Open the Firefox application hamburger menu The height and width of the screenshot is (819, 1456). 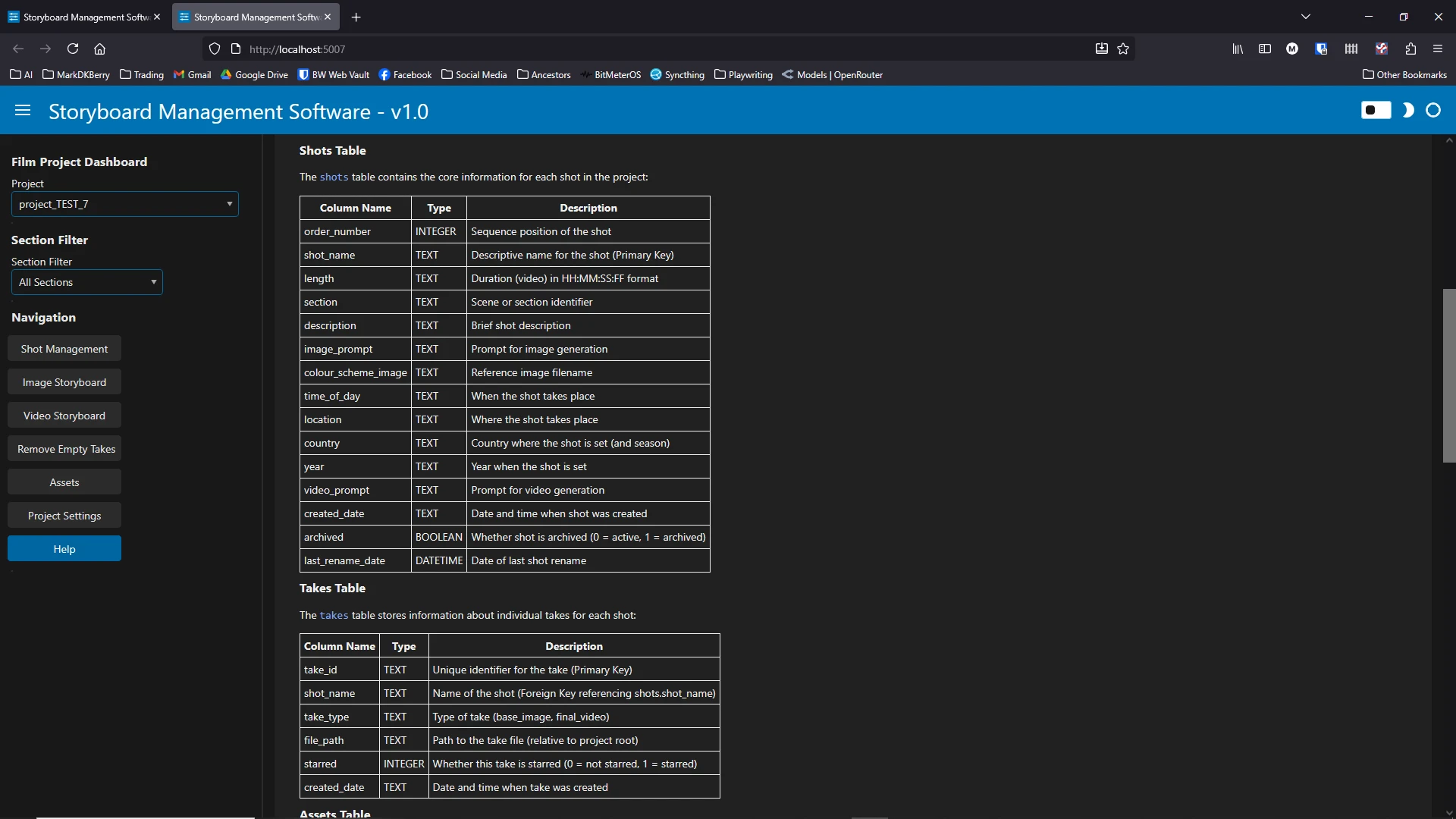1438,49
